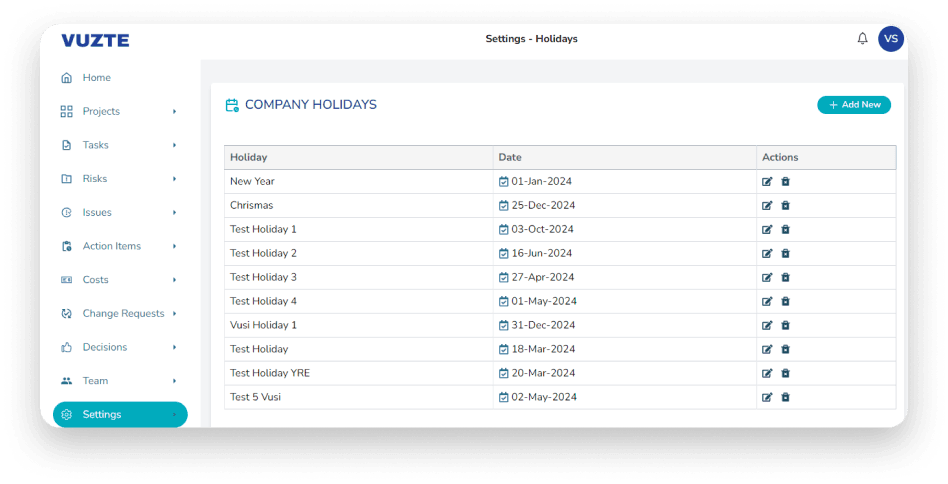
Task: Click the notification bell icon
Action: point(862,39)
